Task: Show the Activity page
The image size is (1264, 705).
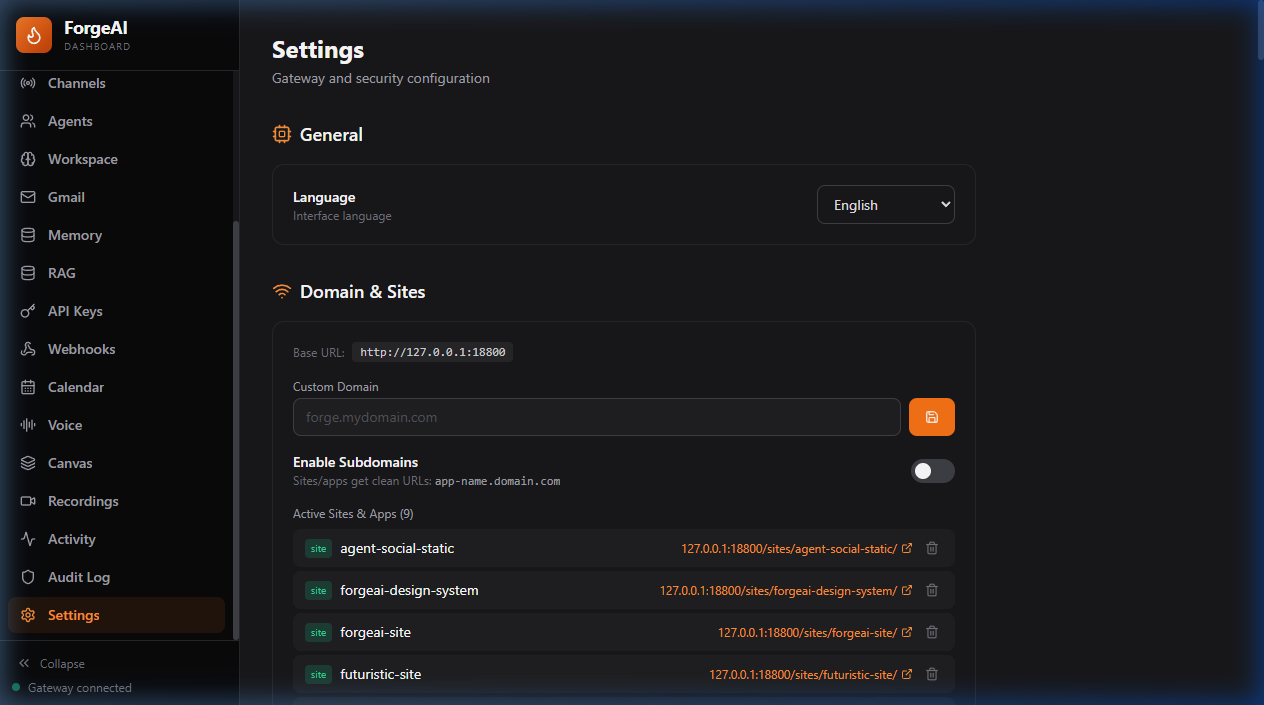Action: pyautogui.click(x=116, y=539)
